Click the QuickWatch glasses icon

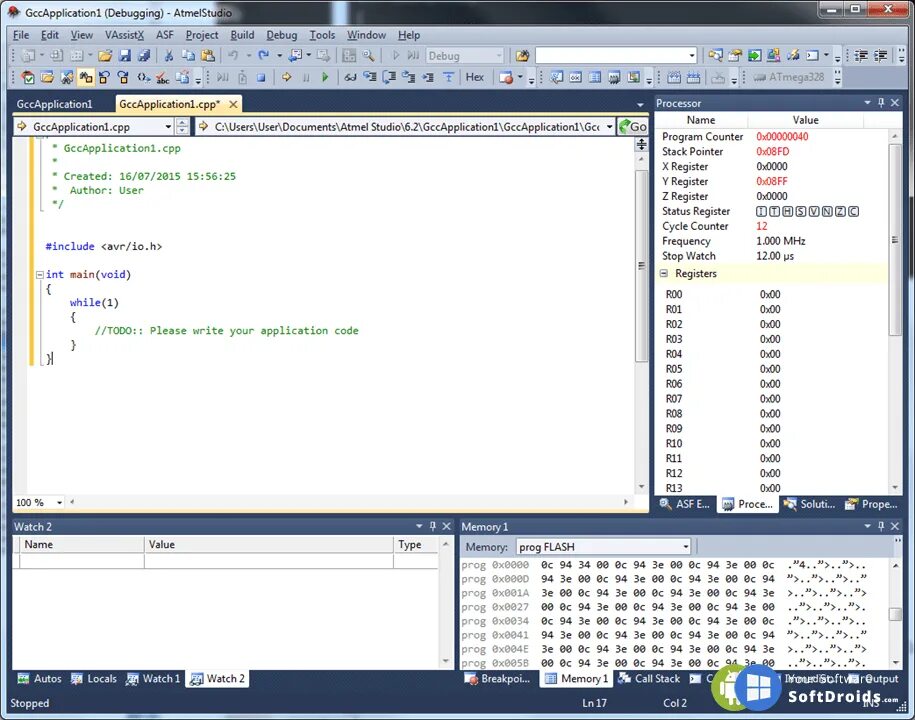pyautogui.click(x=350, y=77)
